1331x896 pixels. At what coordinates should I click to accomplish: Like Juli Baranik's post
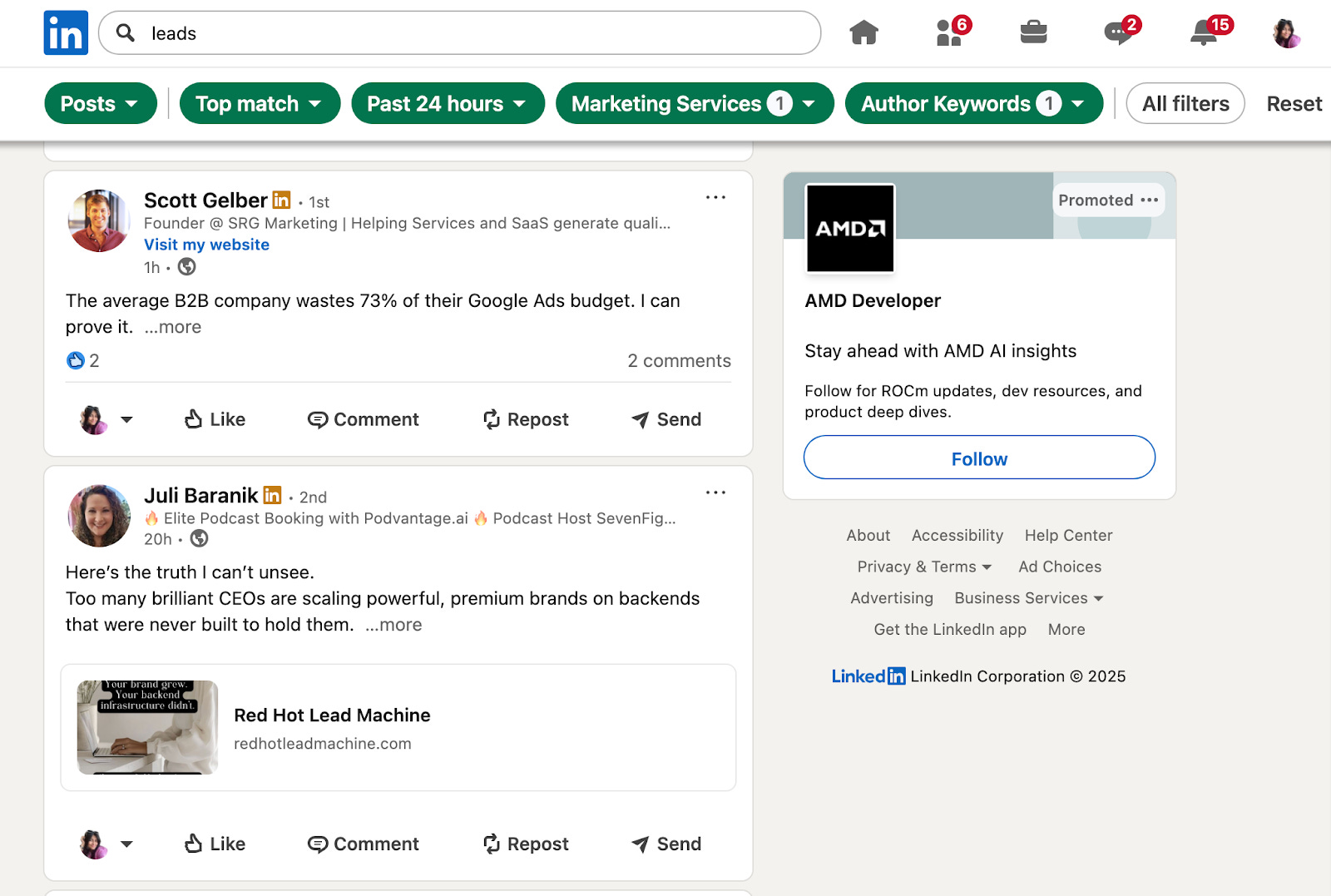click(x=215, y=844)
